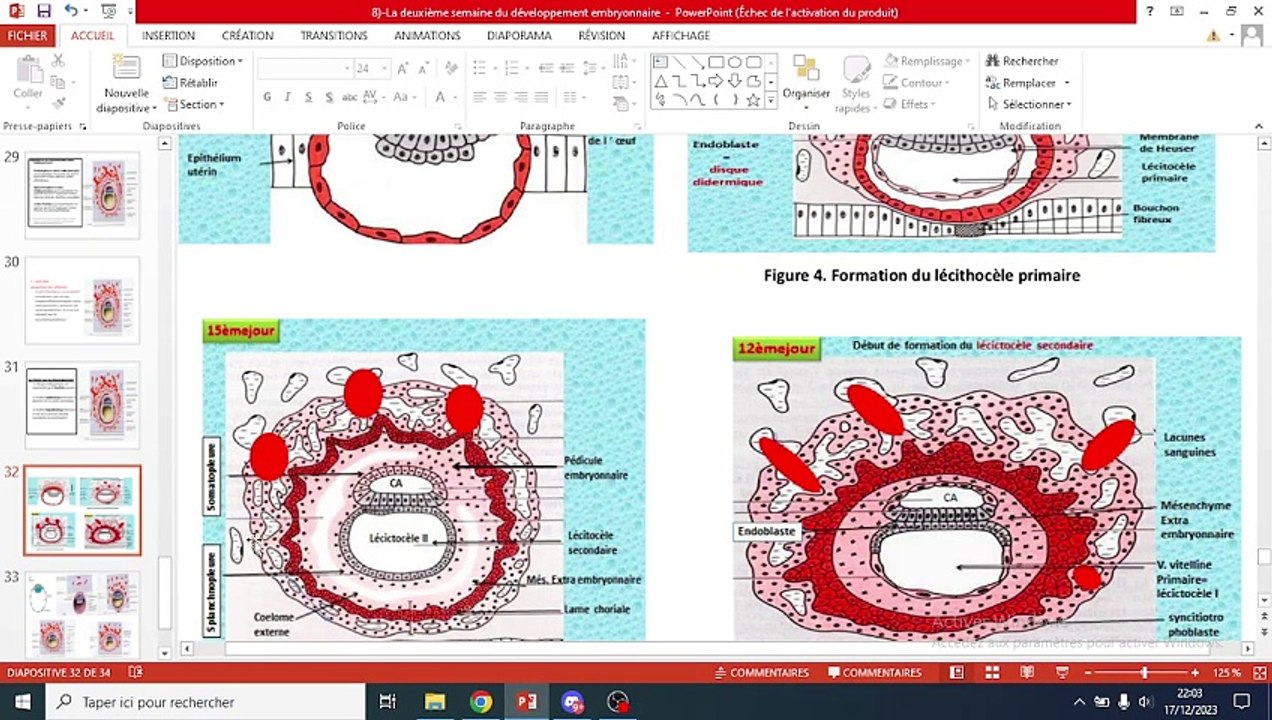
Task: Toggle bold G formatting
Action: [x=267, y=97]
